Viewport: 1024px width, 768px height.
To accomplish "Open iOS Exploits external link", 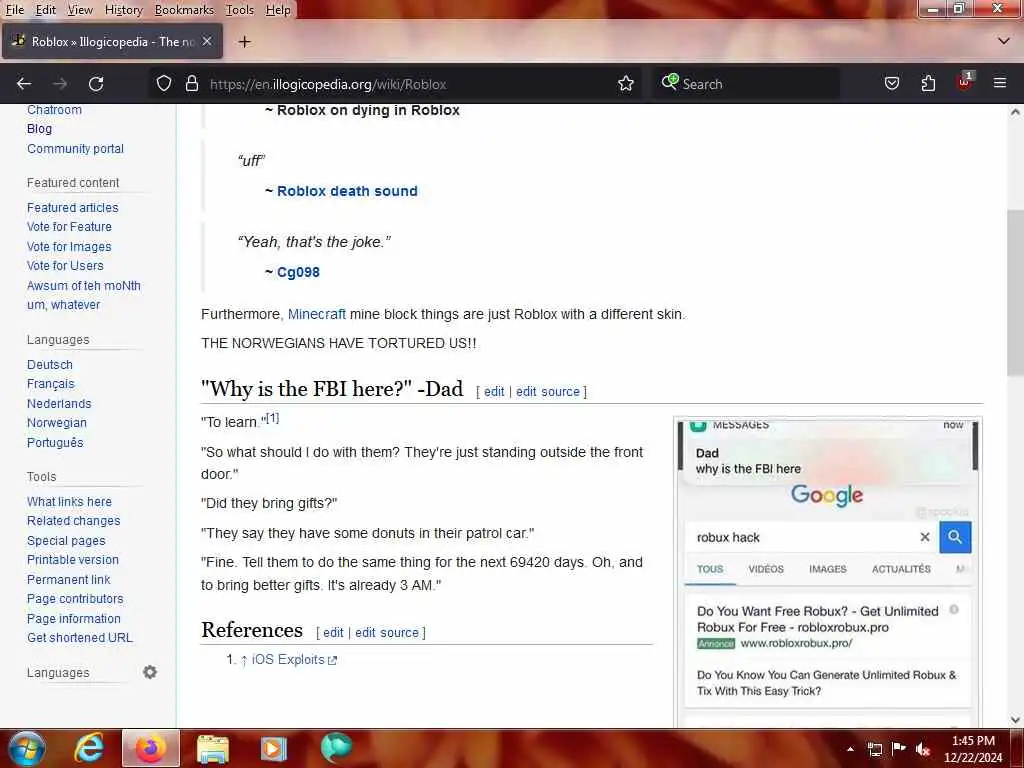I will pyautogui.click(x=294, y=660).
